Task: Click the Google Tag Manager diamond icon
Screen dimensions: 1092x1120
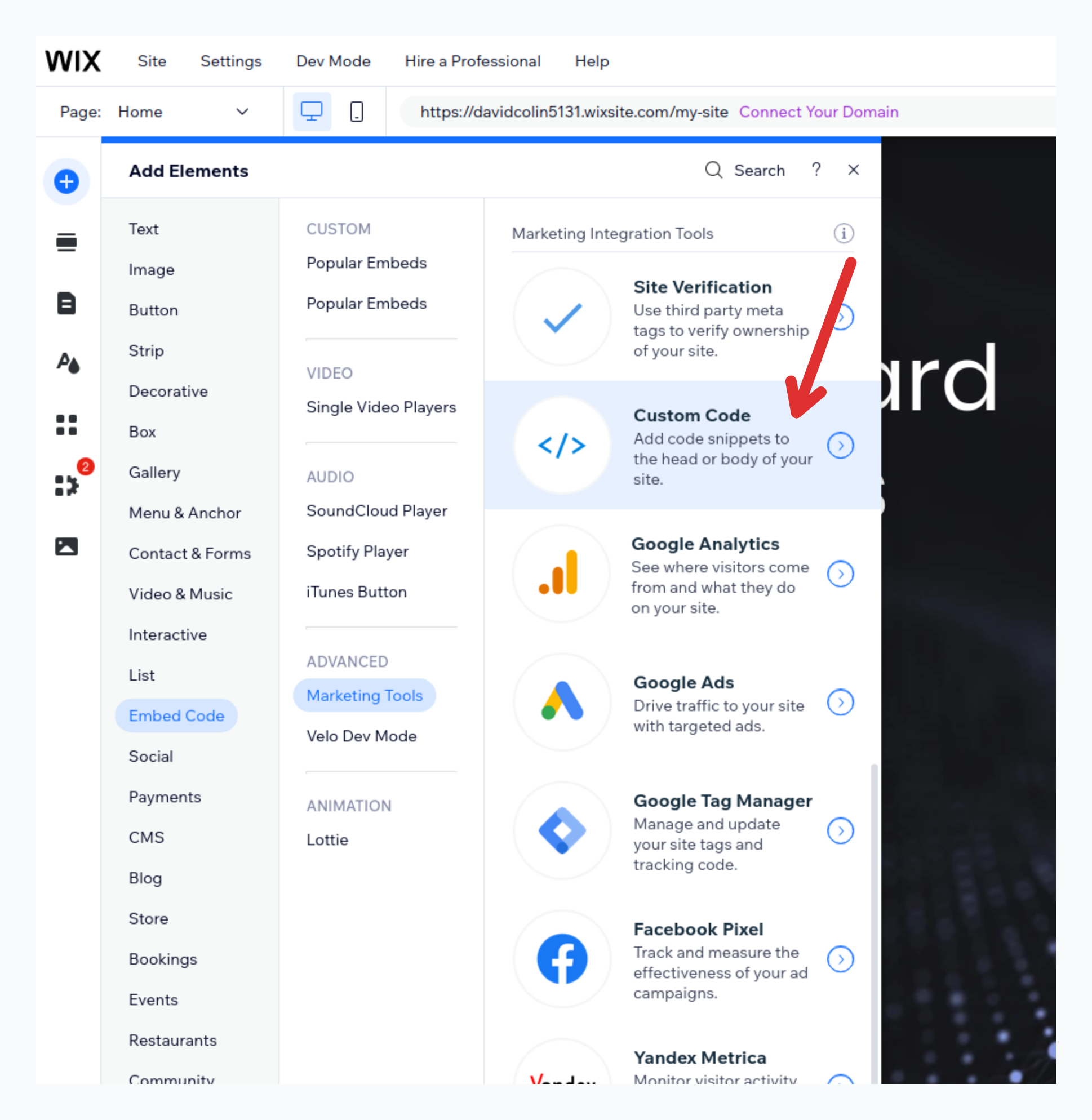Action: pos(562,830)
